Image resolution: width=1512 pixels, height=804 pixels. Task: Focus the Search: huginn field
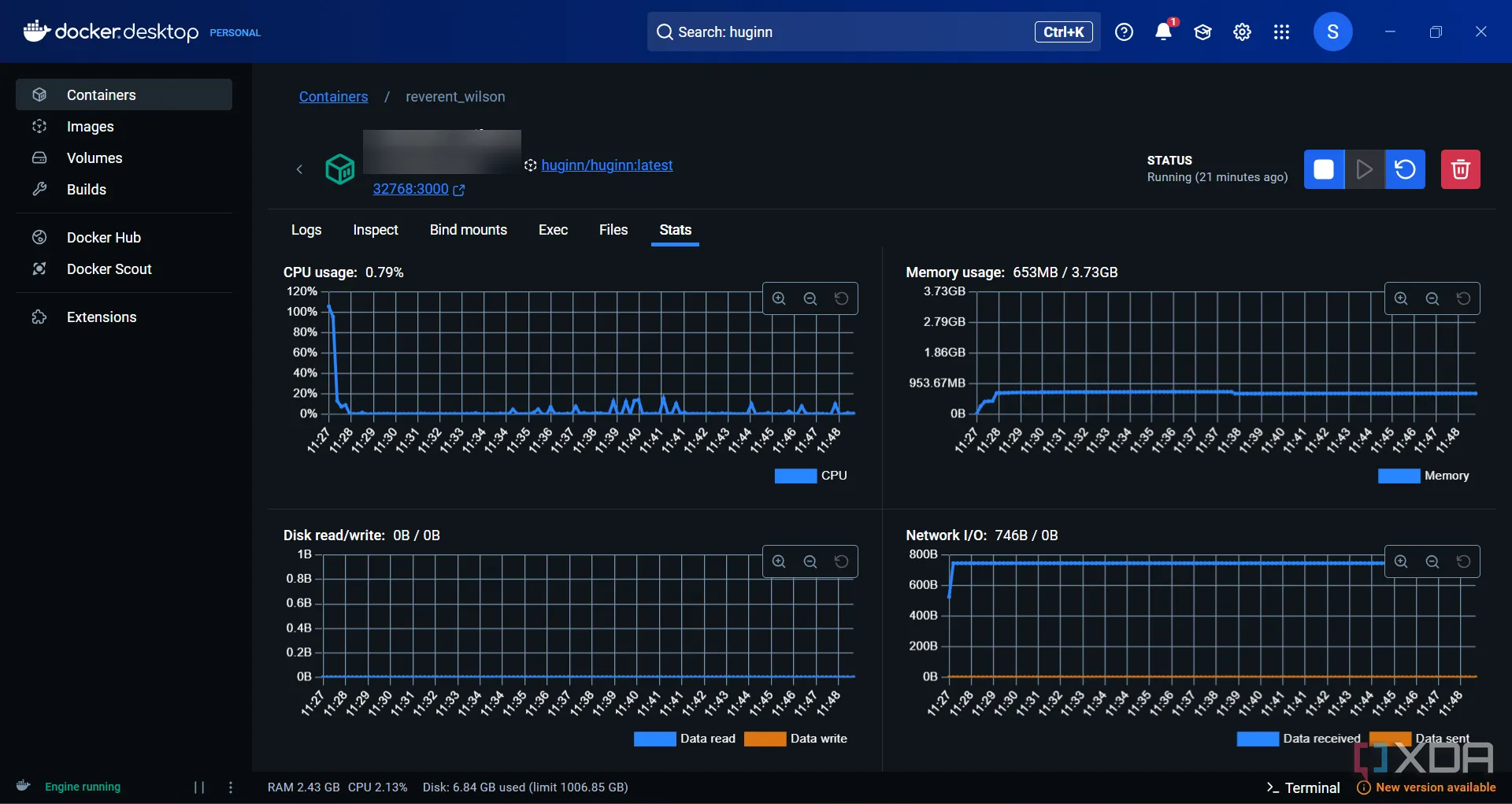tap(873, 31)
